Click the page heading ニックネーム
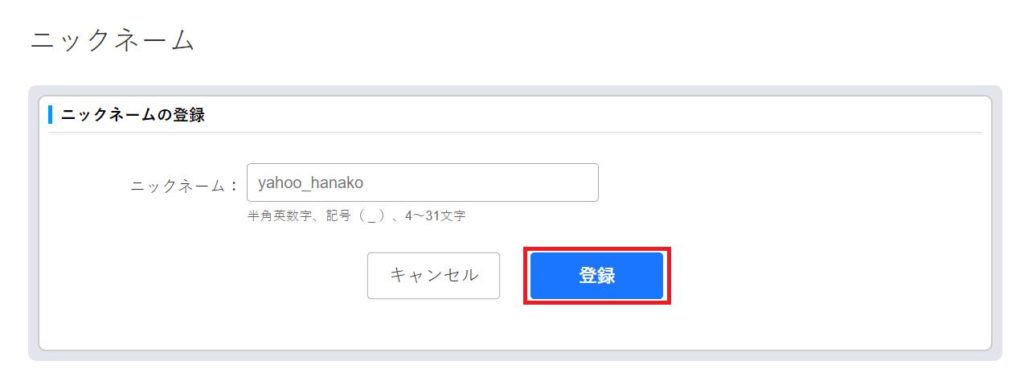The height and width of the screenshot is (369, 1024). click(112, 40)
